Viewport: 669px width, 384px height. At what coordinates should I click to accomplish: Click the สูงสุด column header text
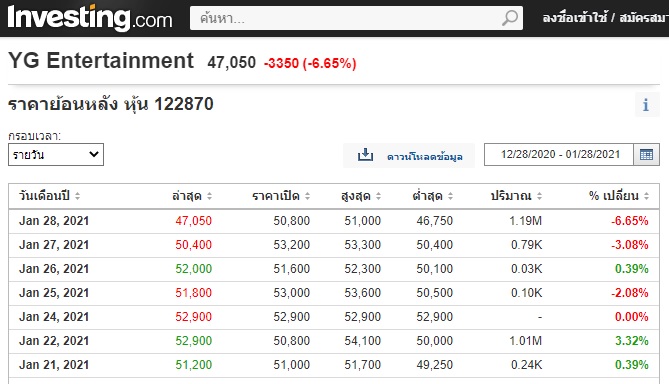[356, 195]
